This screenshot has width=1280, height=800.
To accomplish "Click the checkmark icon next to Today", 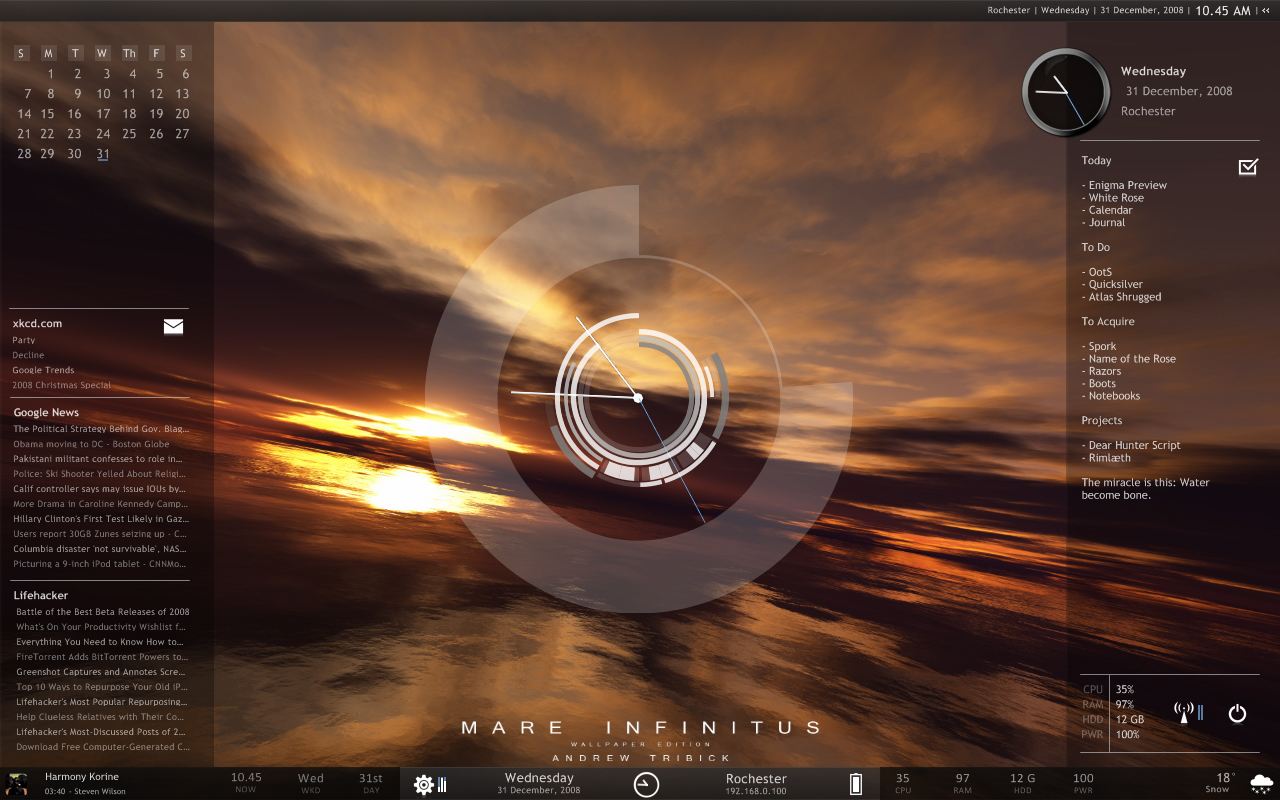I will 1247,167.
